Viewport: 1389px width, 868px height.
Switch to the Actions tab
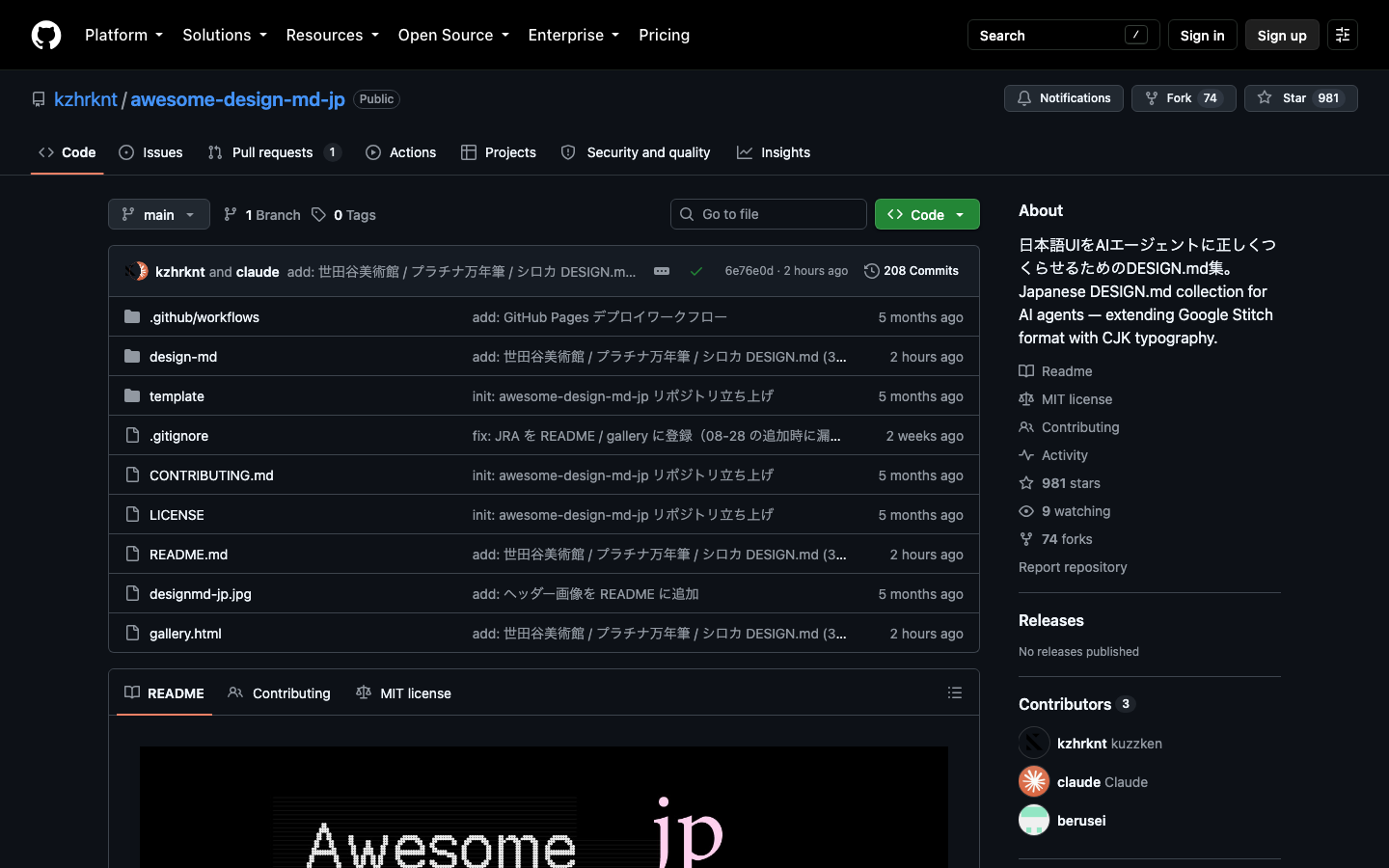point(400,152)
